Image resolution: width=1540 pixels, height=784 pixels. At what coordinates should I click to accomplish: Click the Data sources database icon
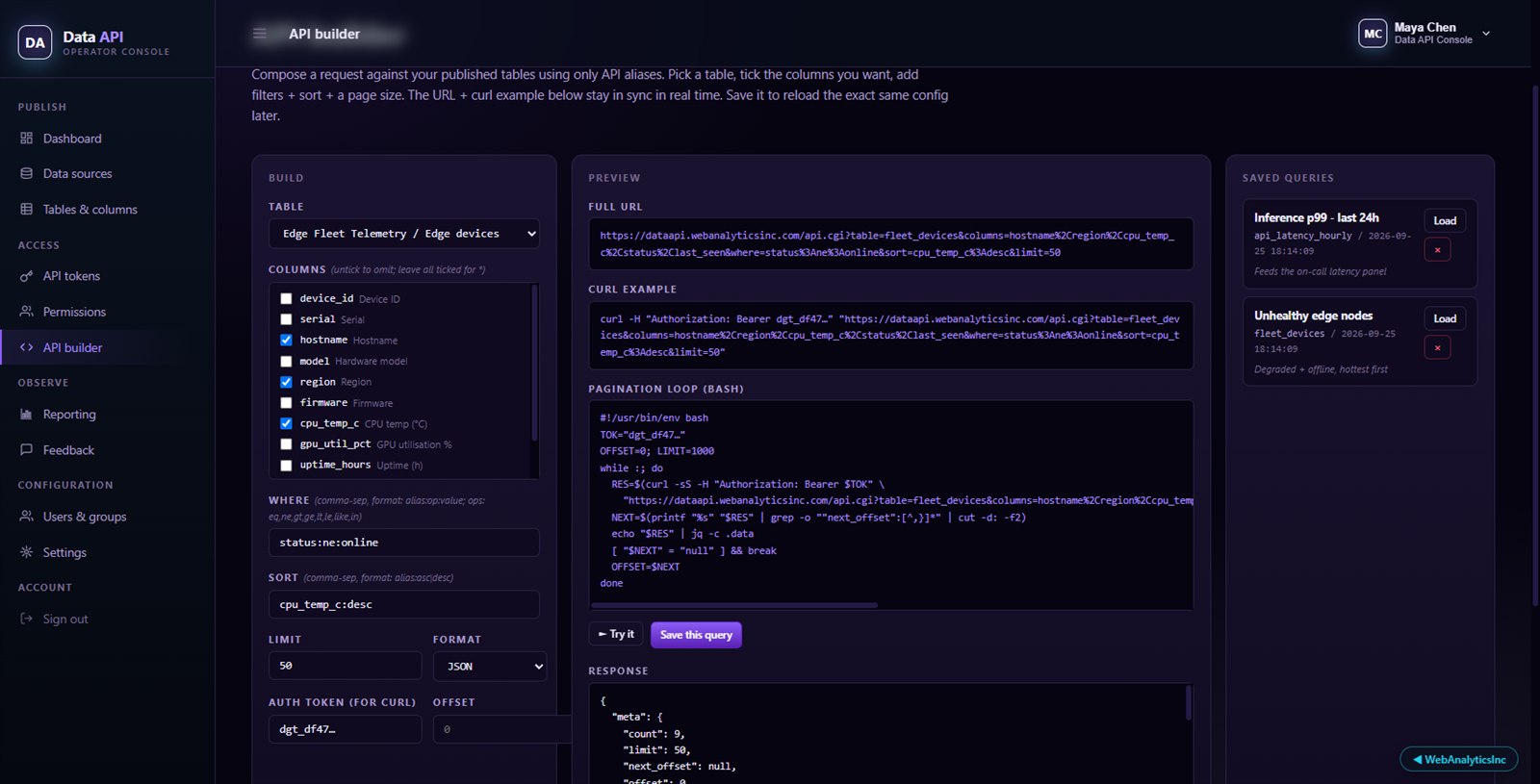coord(27,174)
